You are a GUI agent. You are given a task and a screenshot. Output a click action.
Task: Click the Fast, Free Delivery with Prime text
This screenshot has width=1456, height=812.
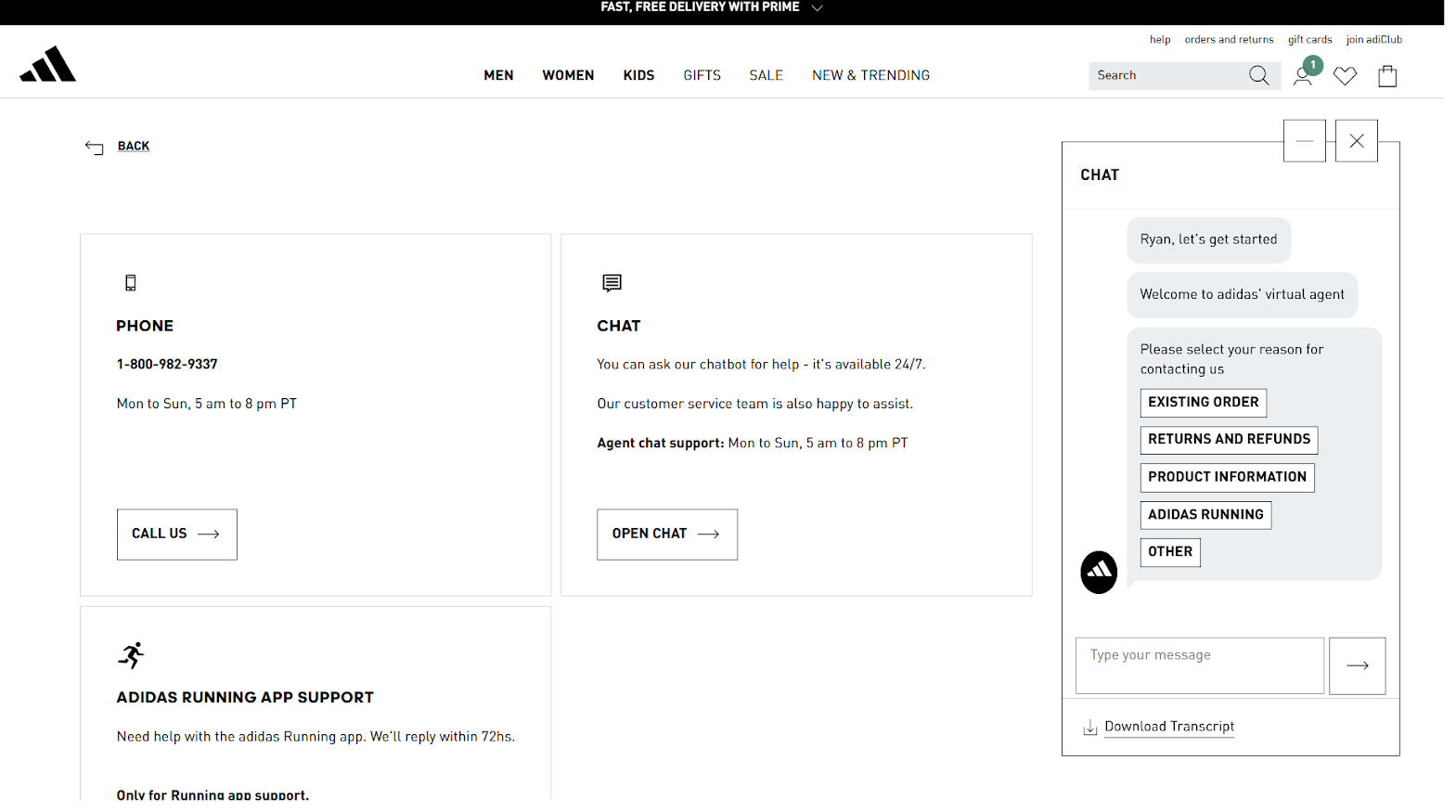click(700, 7)
